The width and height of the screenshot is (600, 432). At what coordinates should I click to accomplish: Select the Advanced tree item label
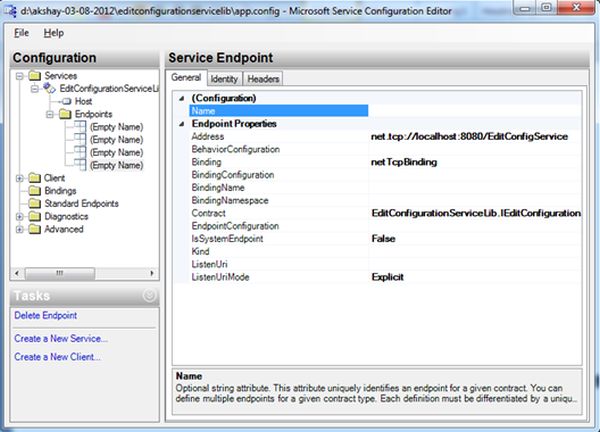click(64, 229)
